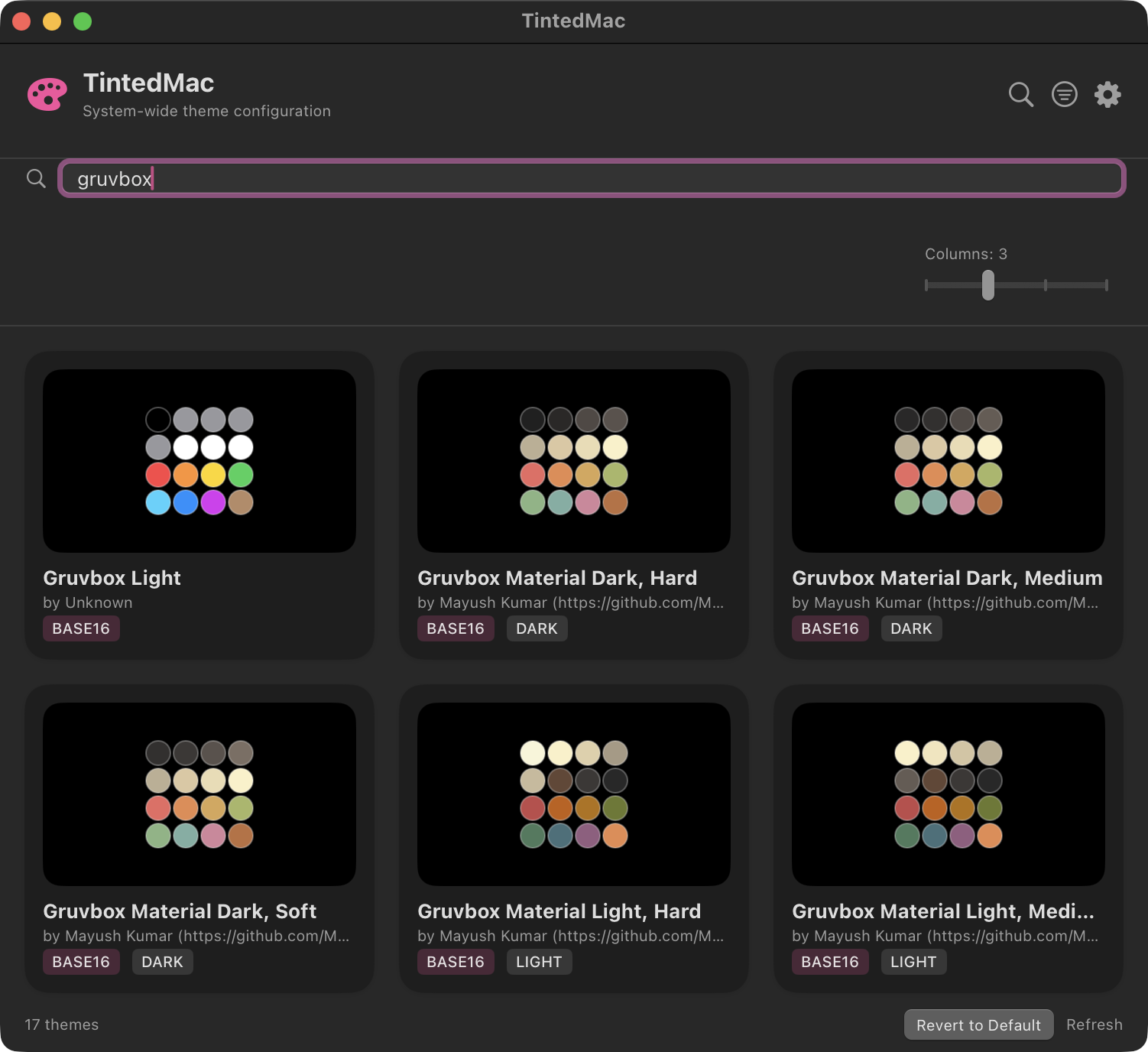1148x1052 pixels.
Task: Click the pink palette app logo
Action: (x=47, y=95)
